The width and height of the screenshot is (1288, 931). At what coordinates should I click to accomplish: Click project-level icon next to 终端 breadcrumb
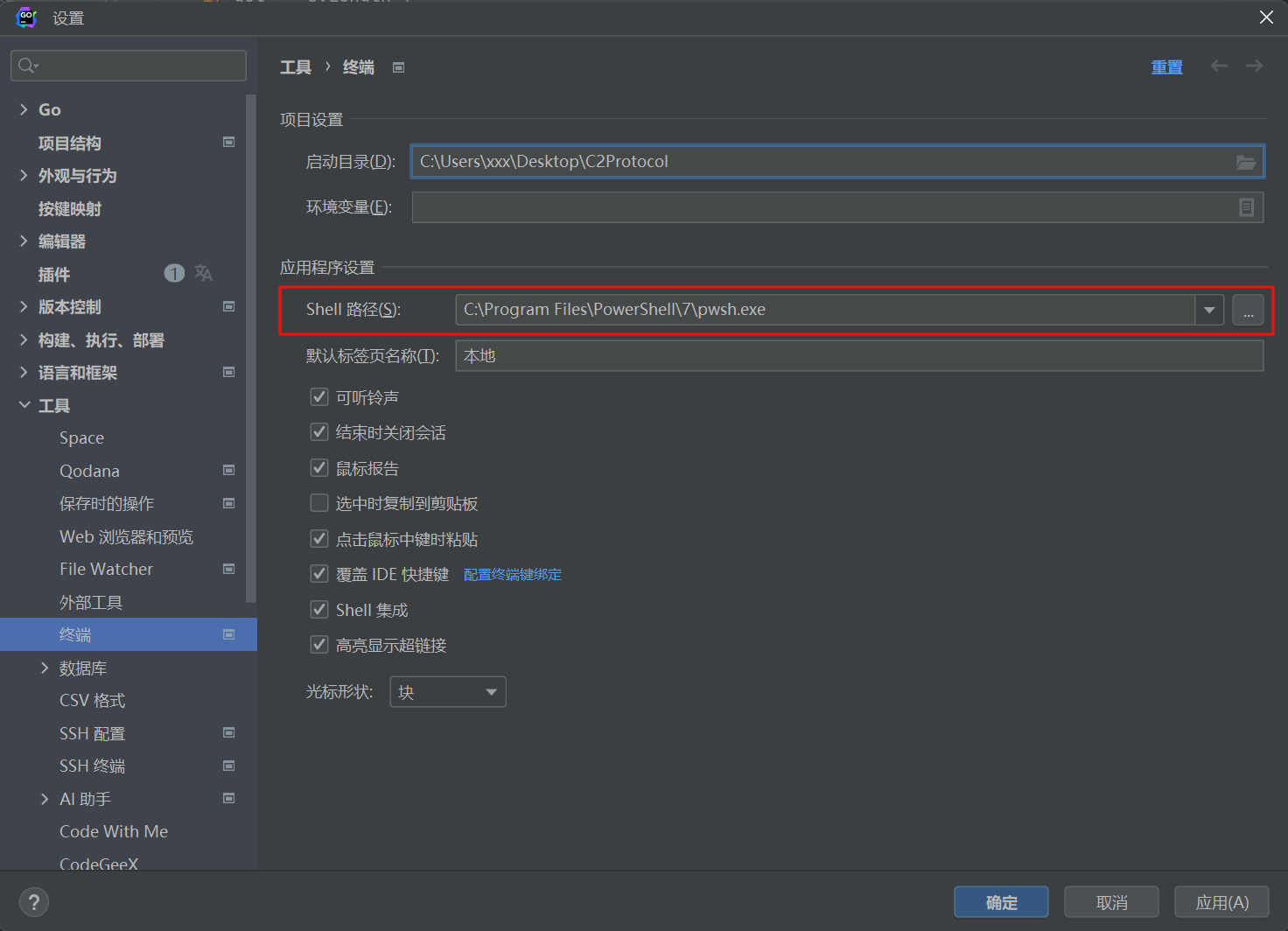(x=398, y=67)
